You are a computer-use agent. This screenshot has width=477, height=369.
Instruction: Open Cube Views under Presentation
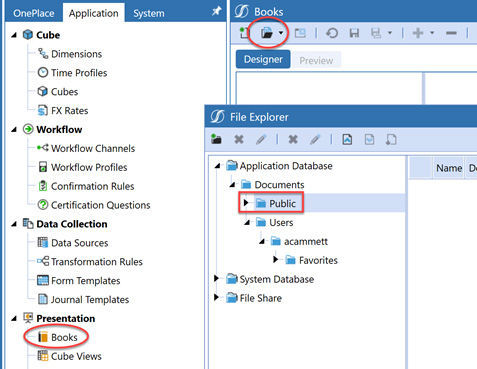(x=76, y=356)
